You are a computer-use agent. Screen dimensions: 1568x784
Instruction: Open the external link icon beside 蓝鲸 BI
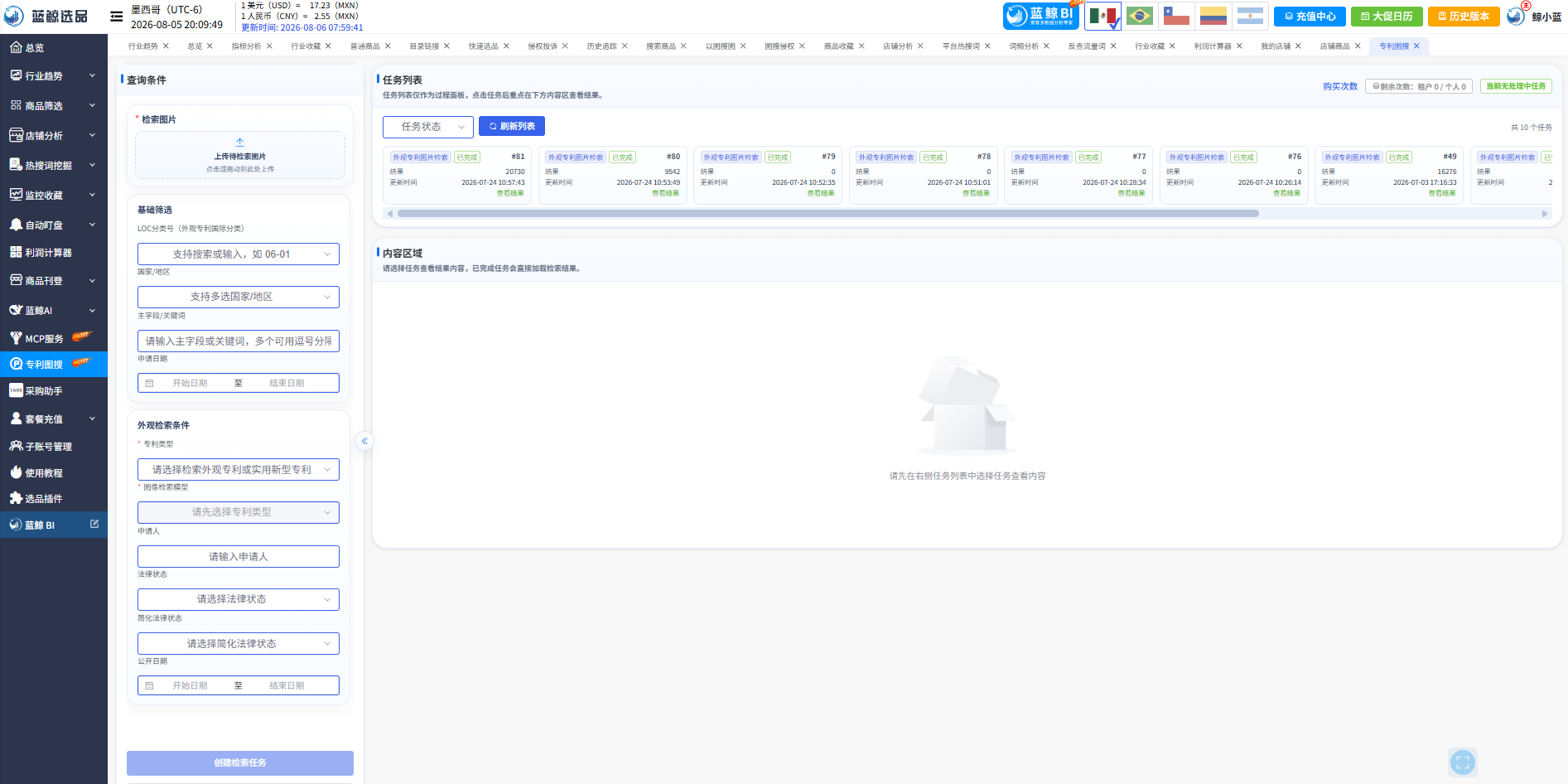pyautogui.click(x=94, y=524)
